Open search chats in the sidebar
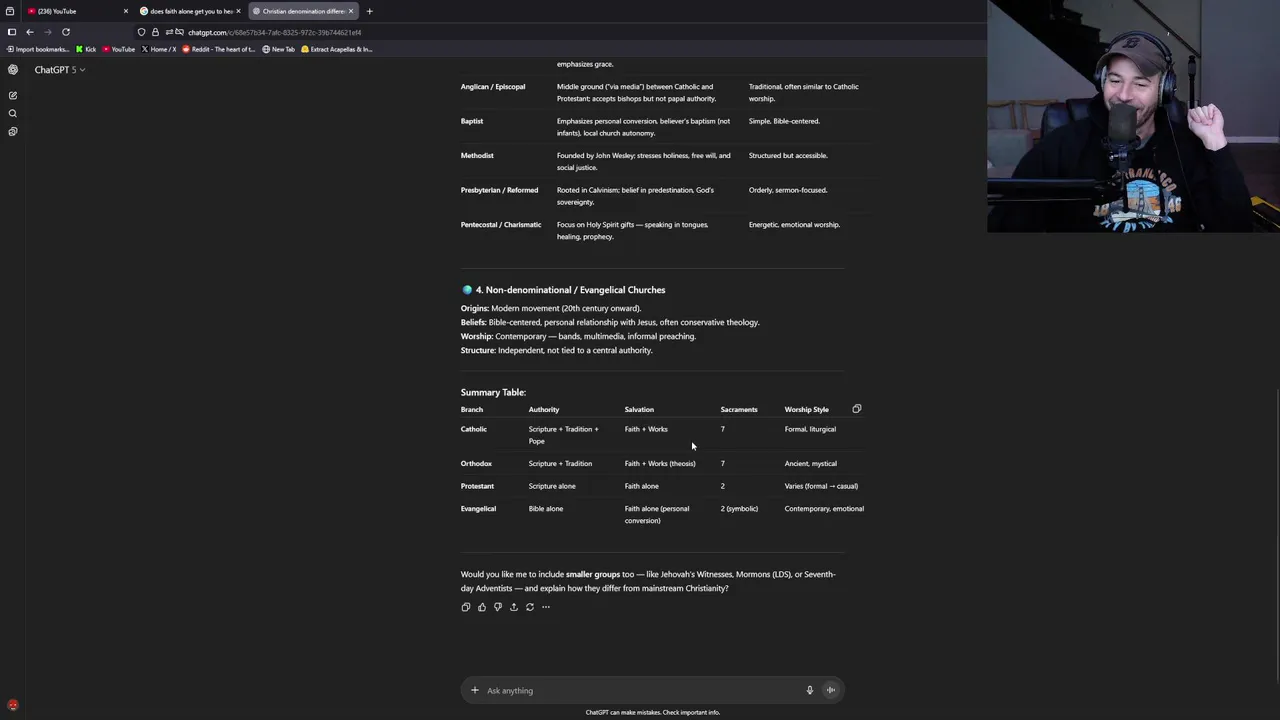This screenshot has width=1280, height=720. point(13,113)
